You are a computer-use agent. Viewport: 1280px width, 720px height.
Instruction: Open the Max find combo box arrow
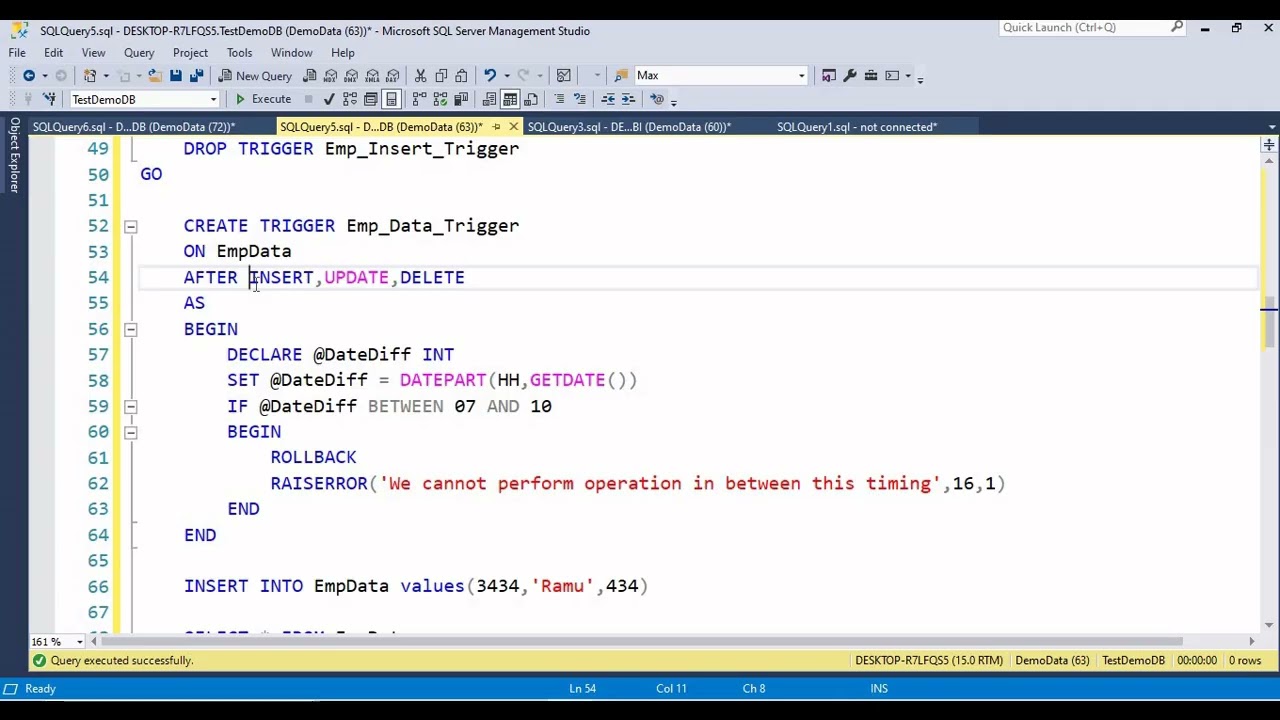coord(801,76)
